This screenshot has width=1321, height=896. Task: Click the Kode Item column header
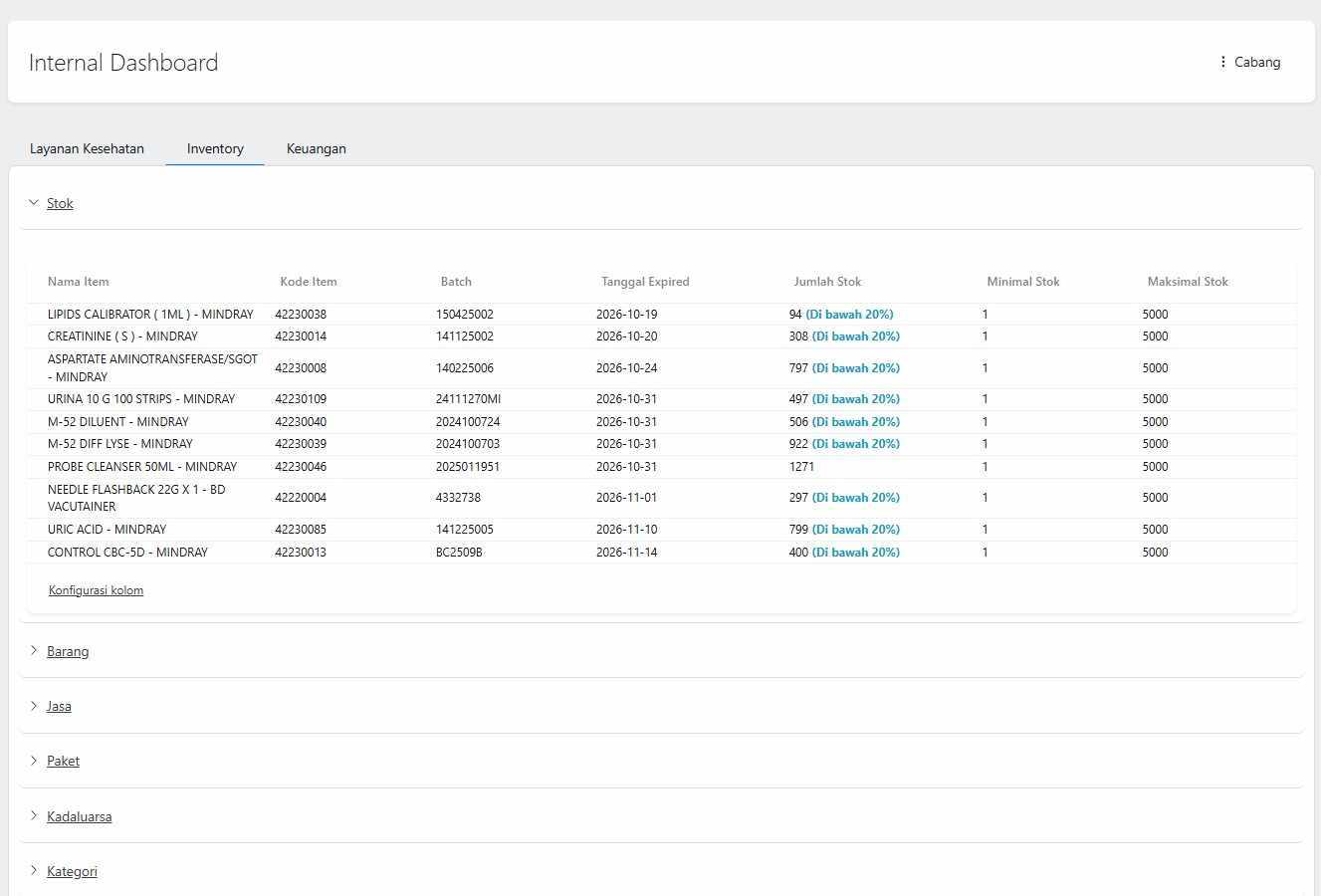pos(309,282)
